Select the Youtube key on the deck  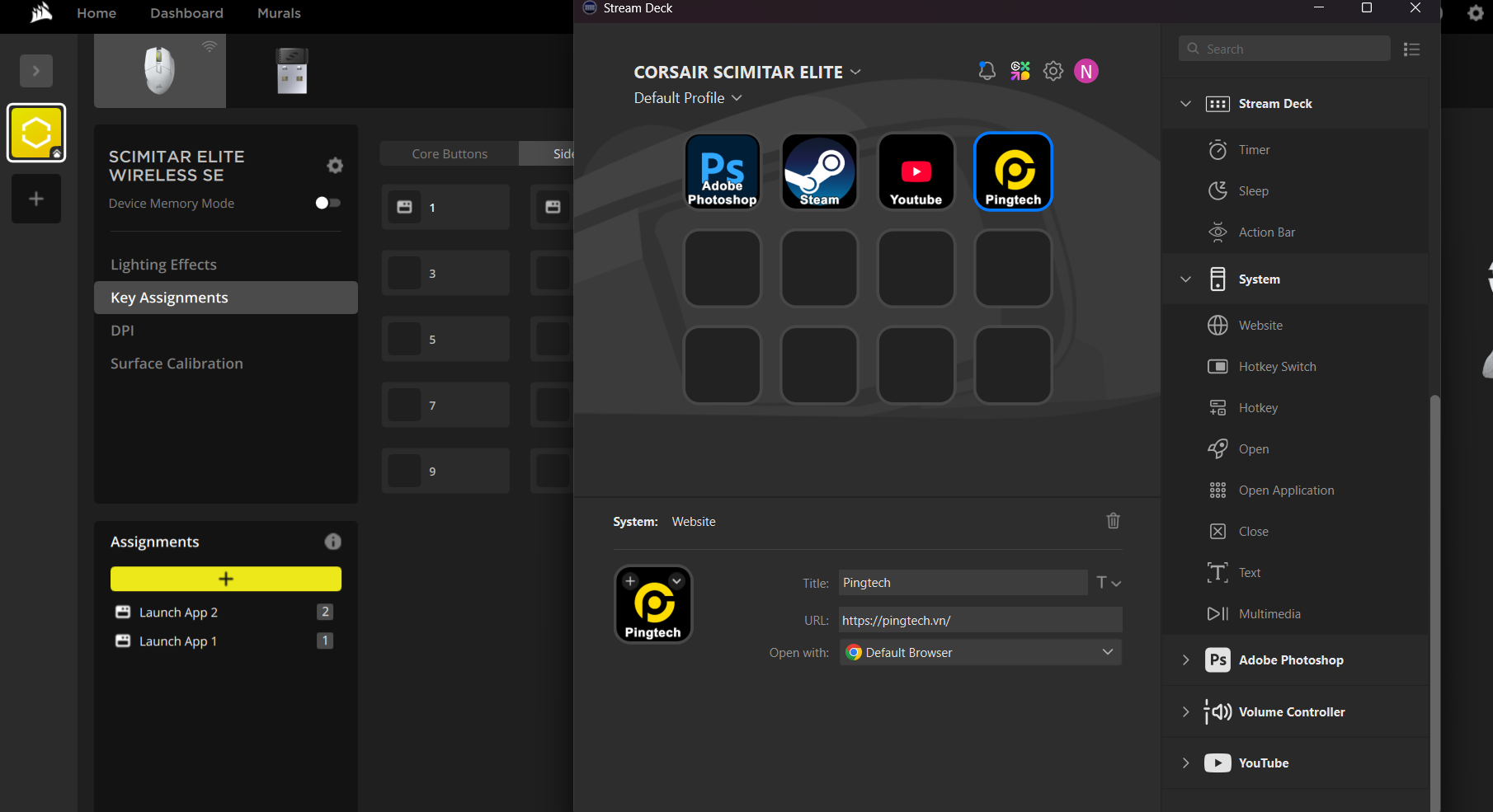point(916,171)
